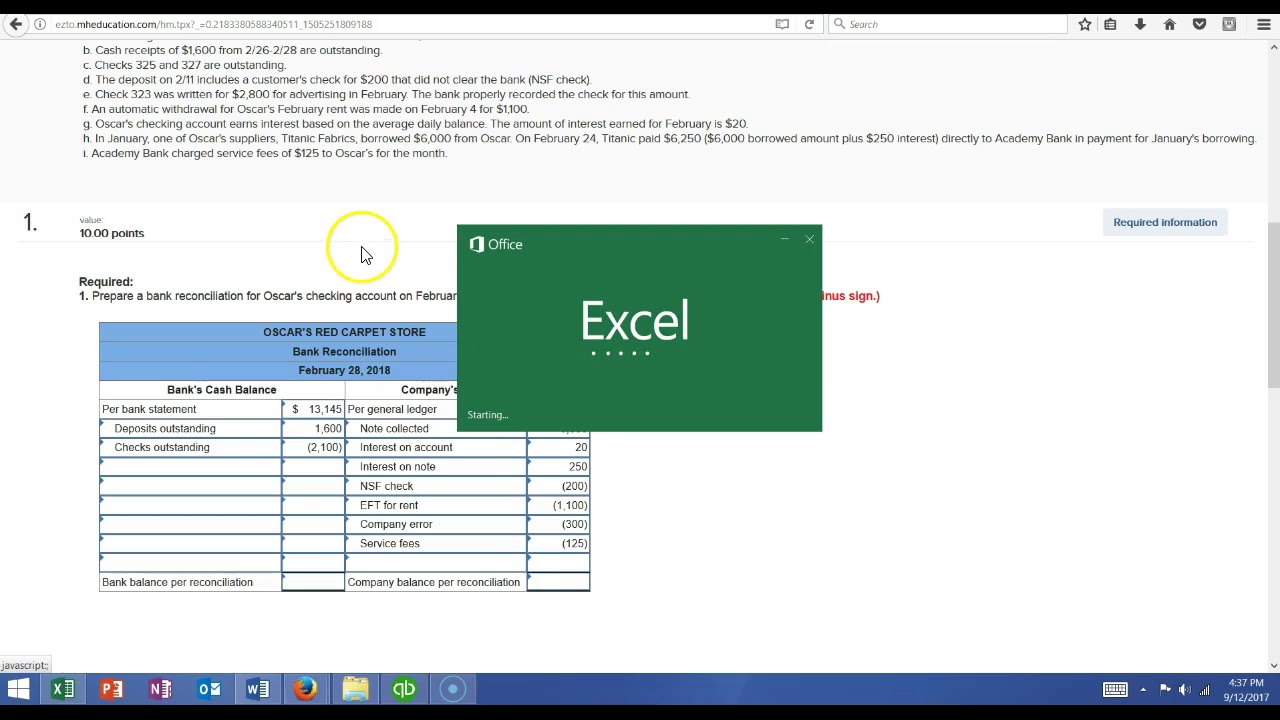Show bookmarks list icon
This screenshot has height=720, width=1280.
coord(1110,24)
